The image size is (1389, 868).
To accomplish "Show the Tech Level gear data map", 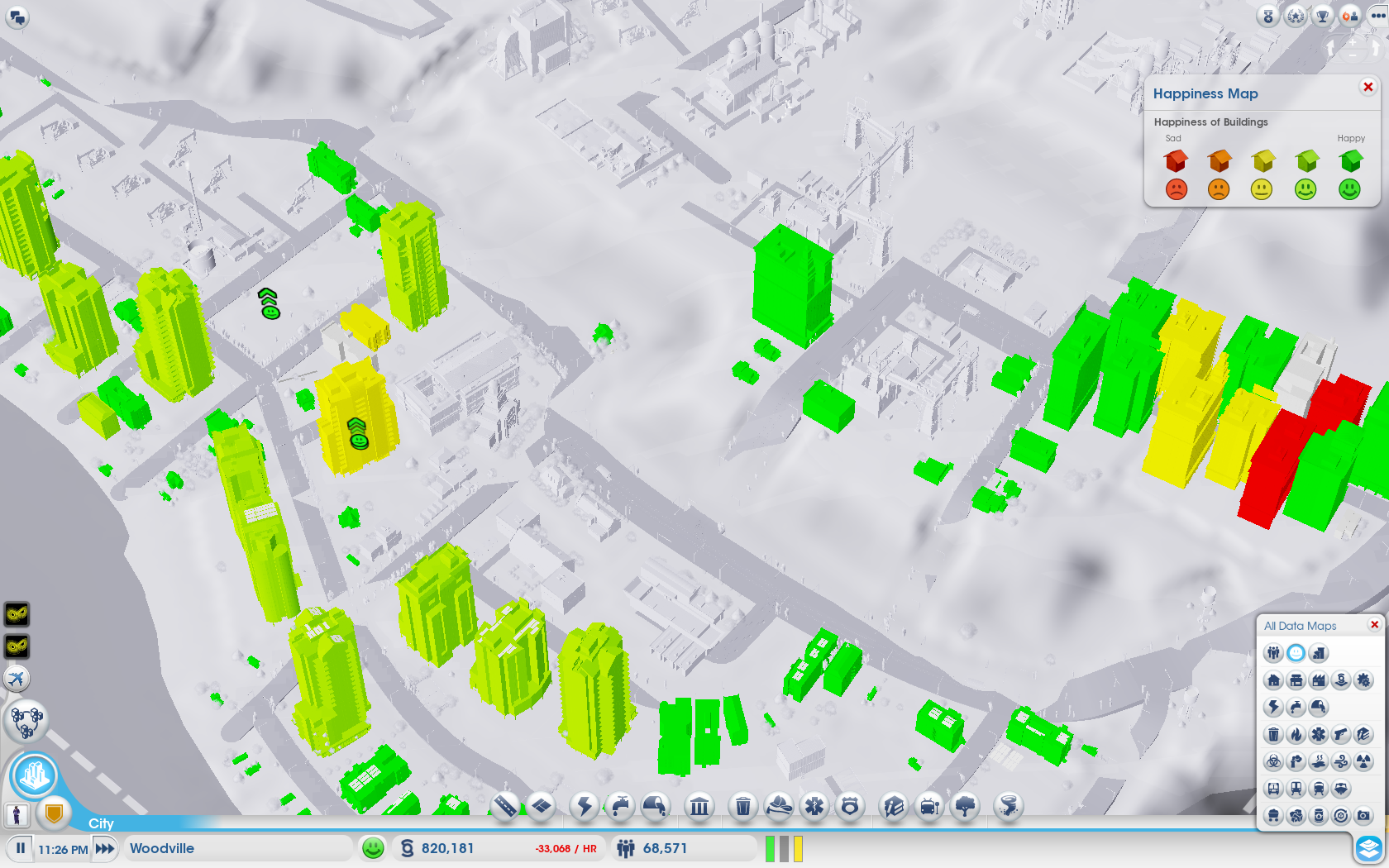I will coord(1363,680).
